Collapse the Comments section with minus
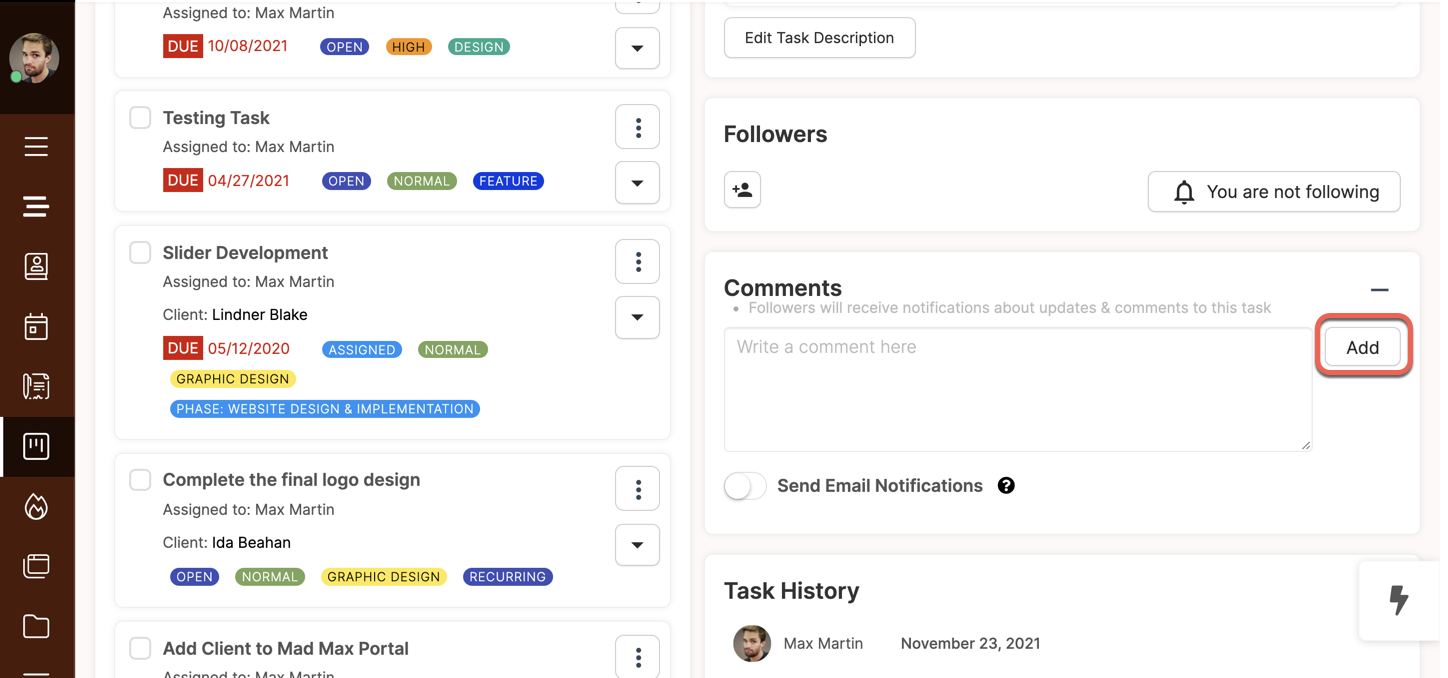The height and width of the screenshot is (678, 1448). coord(1380,290)
